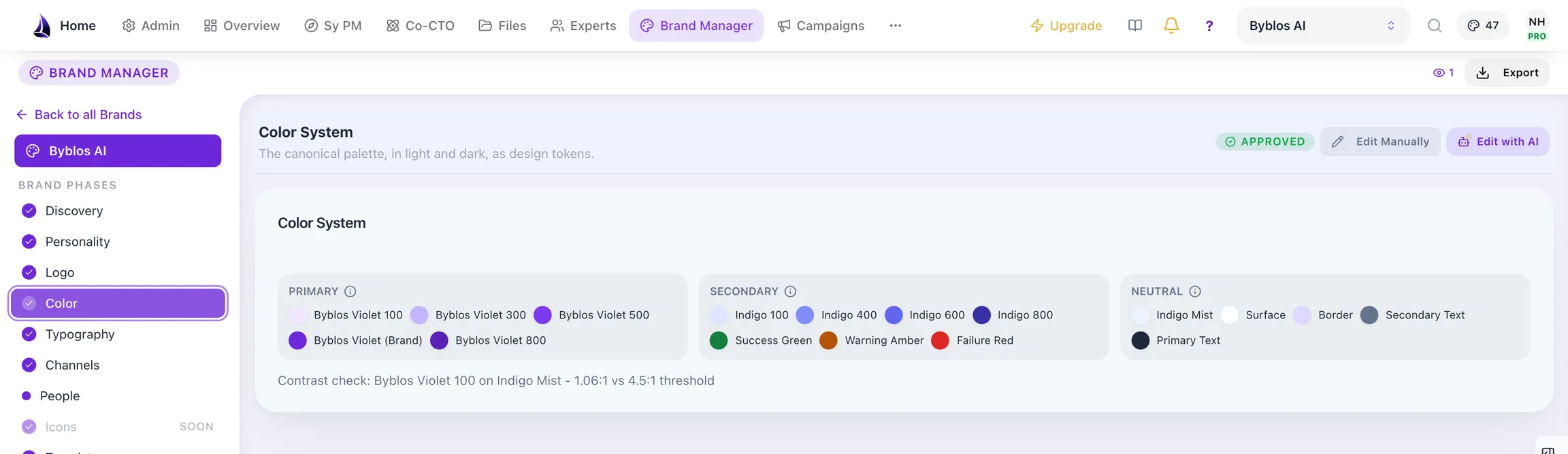
Task: Open the NH PRO user avatar
Action: (1536, 27)
